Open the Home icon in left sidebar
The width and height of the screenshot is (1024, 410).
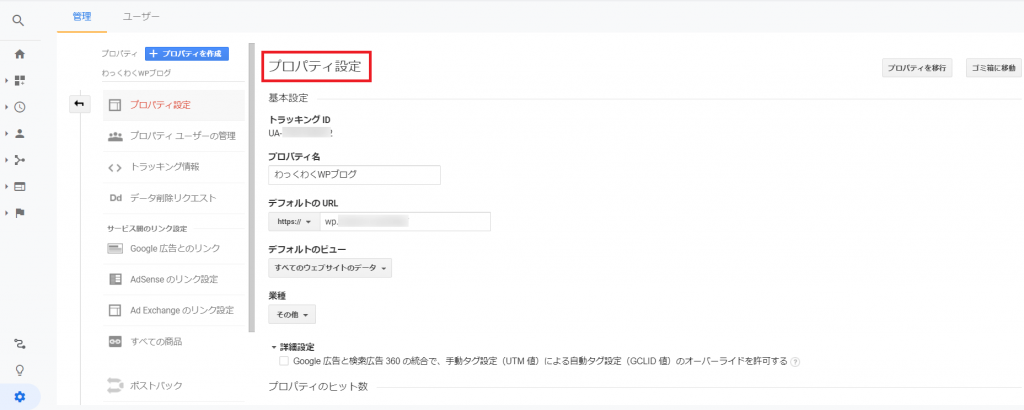[x=19, y=54]
